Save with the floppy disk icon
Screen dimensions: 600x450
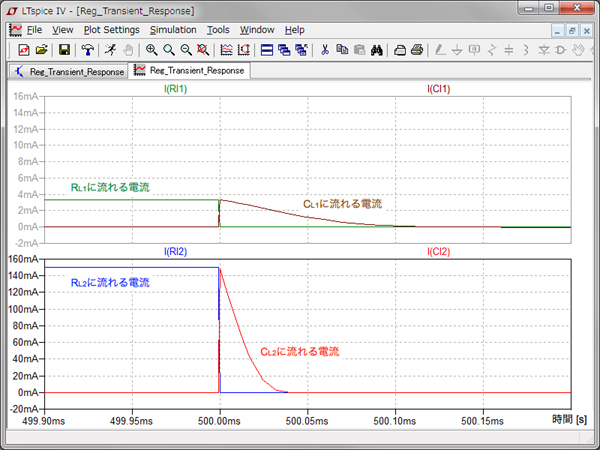point(64,49)
